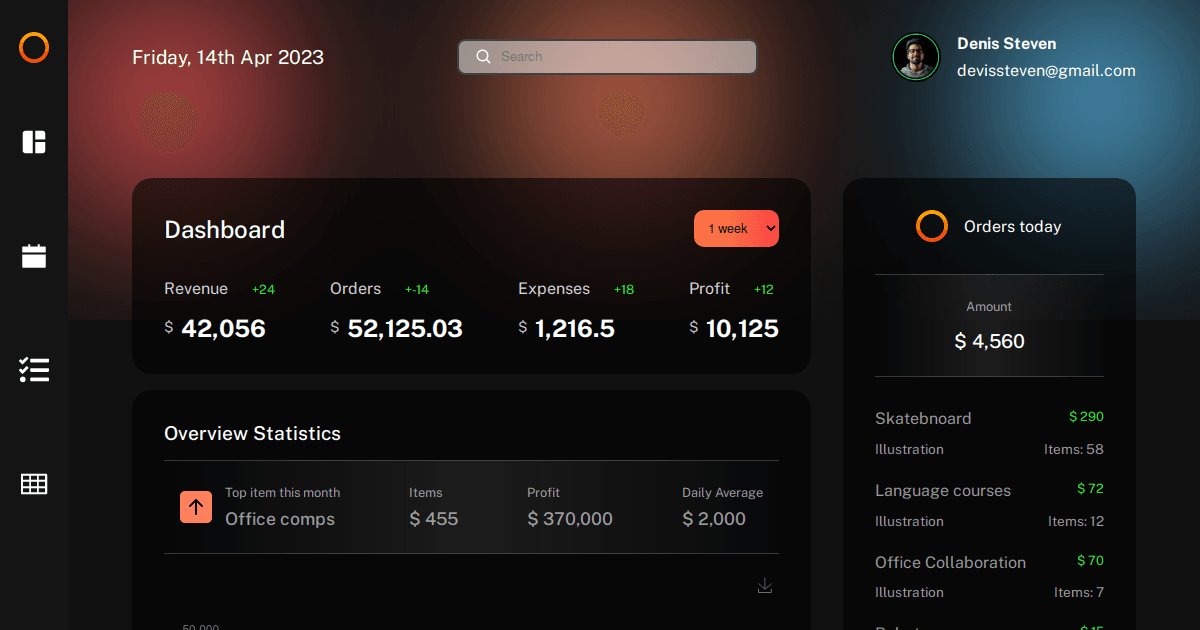
Task: Open the calendar icon in the sidebar
Action: tap(33, 256)
